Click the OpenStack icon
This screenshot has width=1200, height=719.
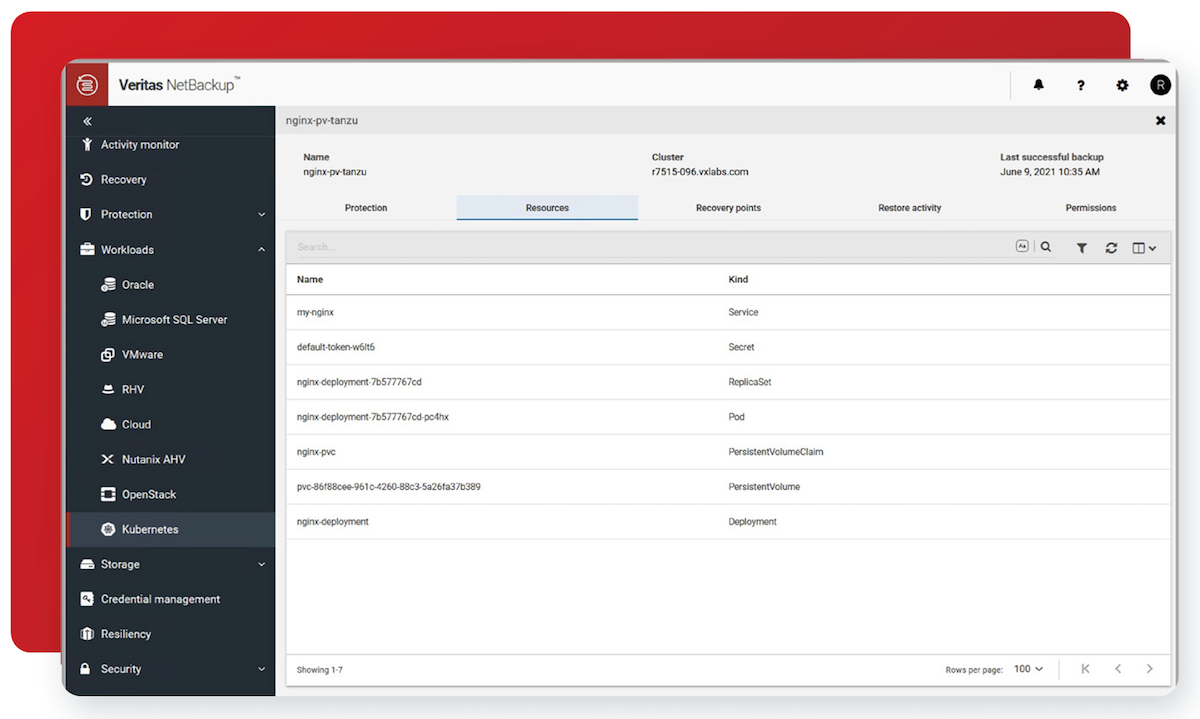pos(108,495)
